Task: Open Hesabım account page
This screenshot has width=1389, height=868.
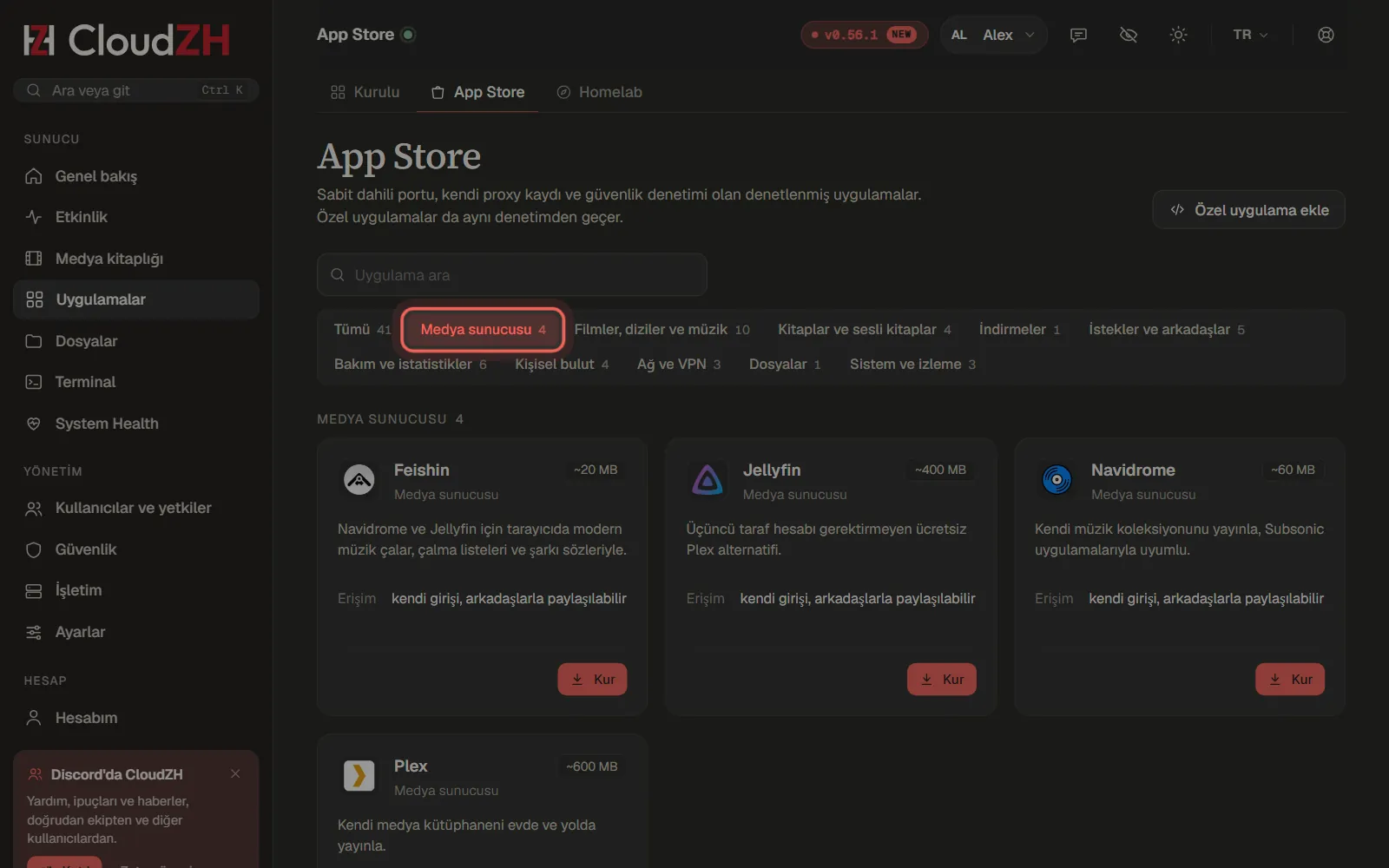Action: click(x=135, y=718)
